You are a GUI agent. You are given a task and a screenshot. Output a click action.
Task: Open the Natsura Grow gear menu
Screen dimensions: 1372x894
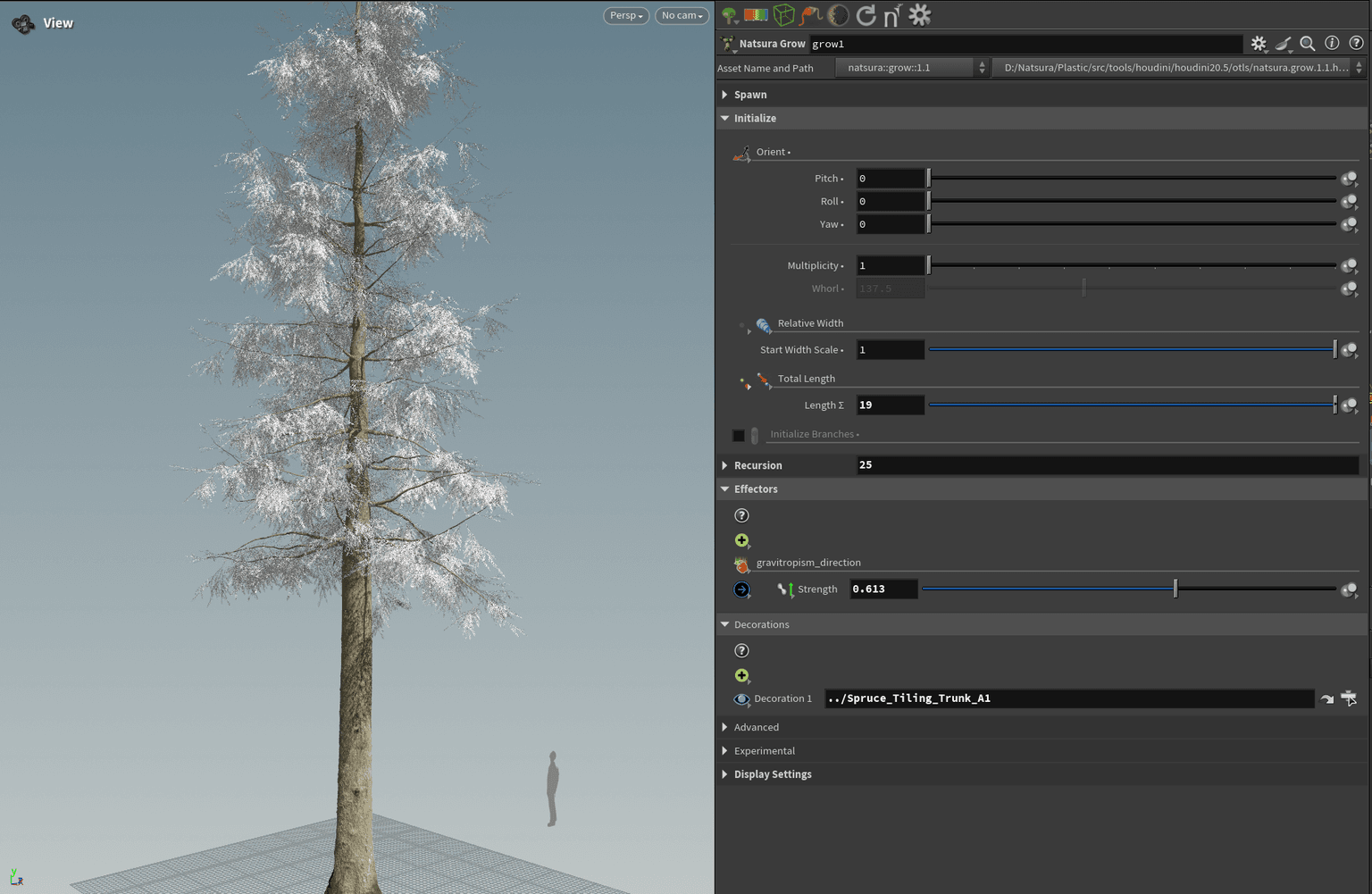[x=1259, y=43]
